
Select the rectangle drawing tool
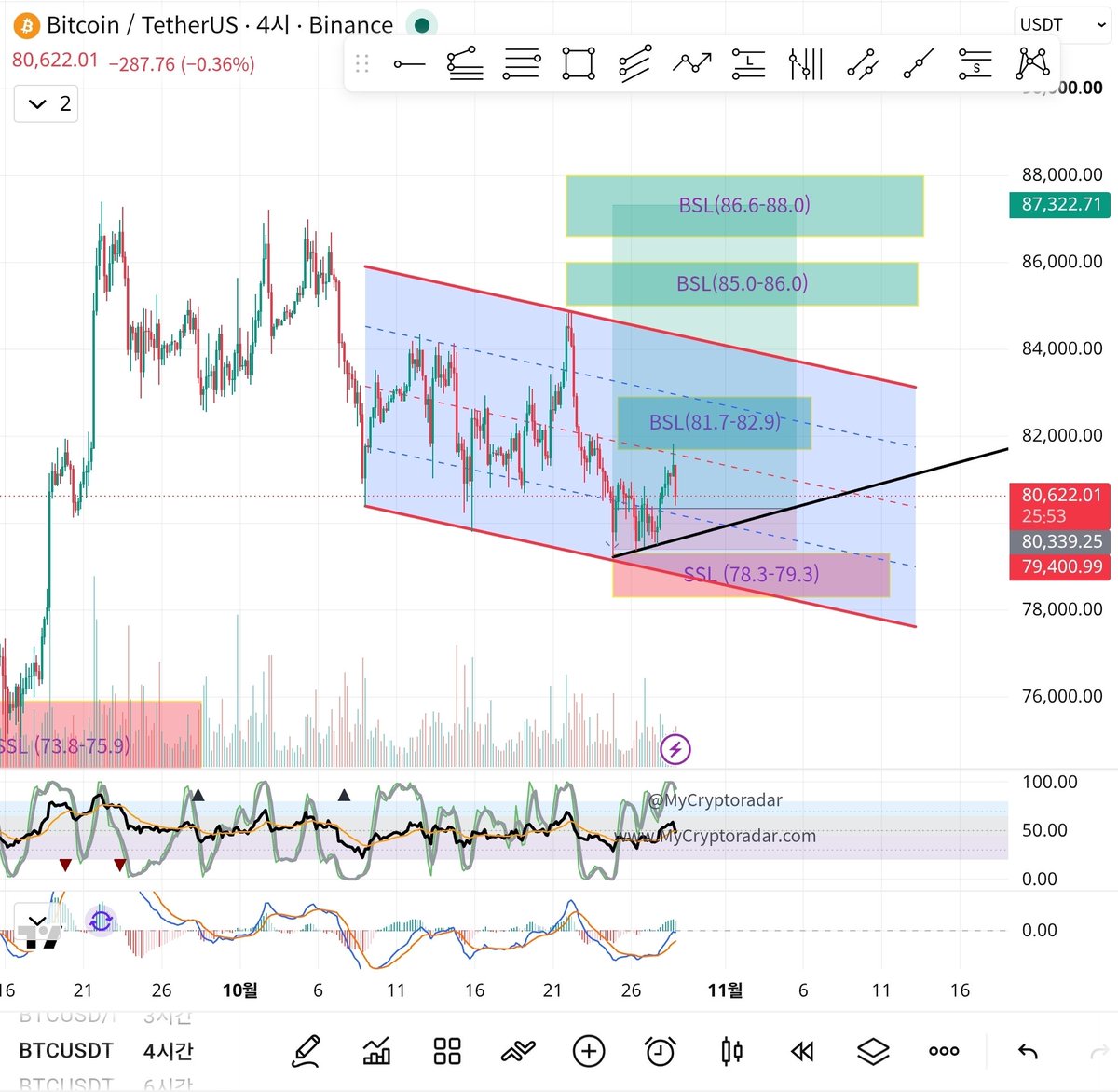click(x=579, y=64)
